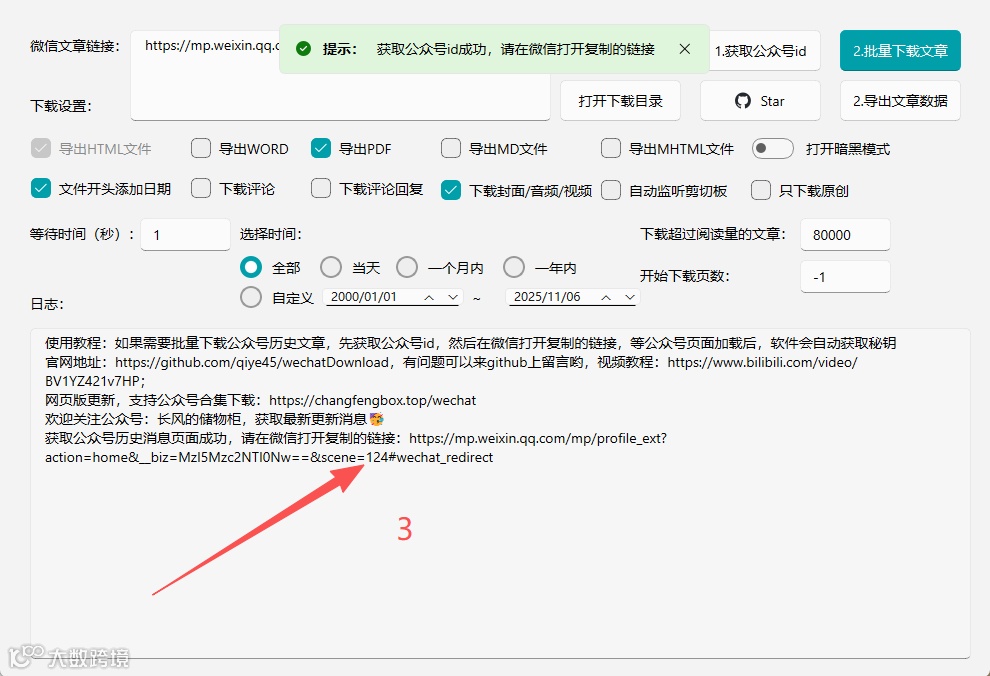Click the green success check icon
990x676 pixels.
(x=304, y=49)
